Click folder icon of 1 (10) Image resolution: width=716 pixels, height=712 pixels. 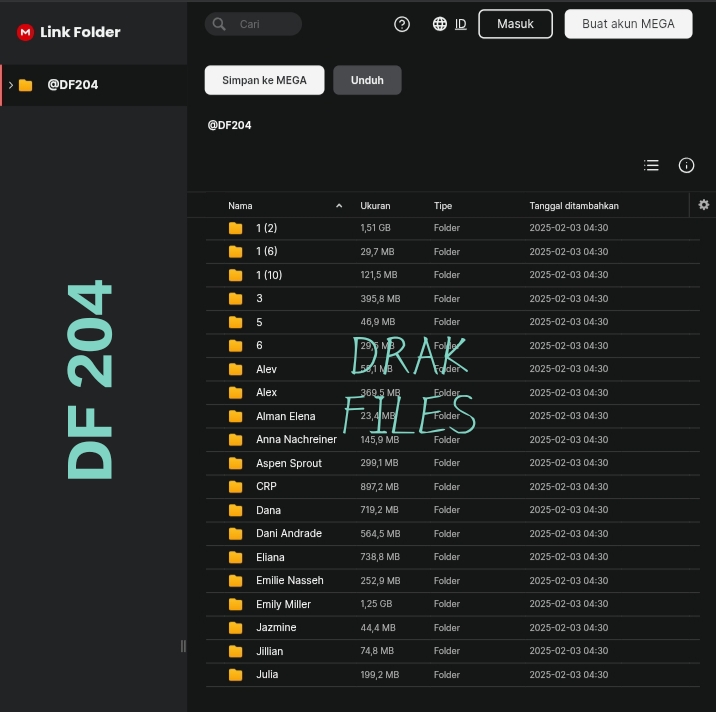236,275
